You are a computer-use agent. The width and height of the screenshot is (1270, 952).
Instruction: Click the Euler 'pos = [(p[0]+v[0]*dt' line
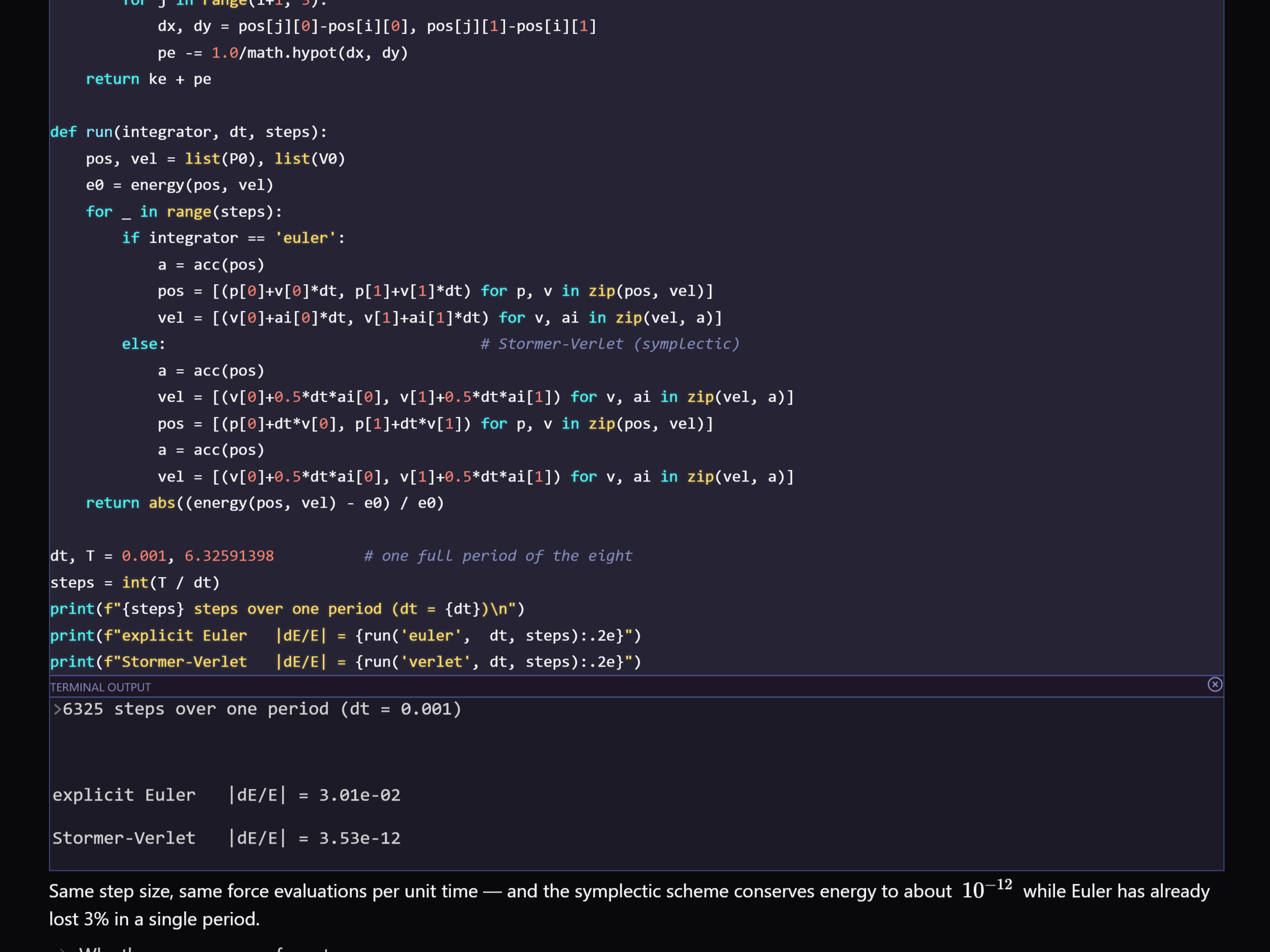pyautogui.click(x=435, y=291)
